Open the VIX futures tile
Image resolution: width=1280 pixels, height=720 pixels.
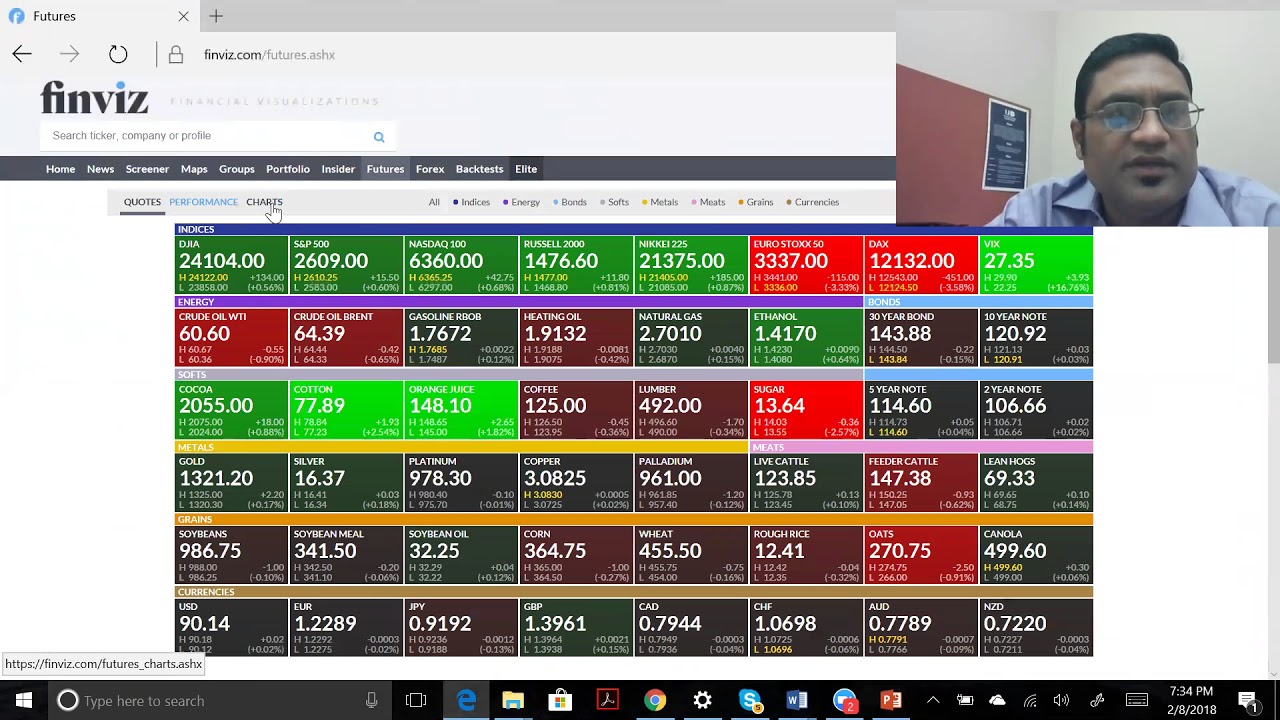coord(1036,265)
